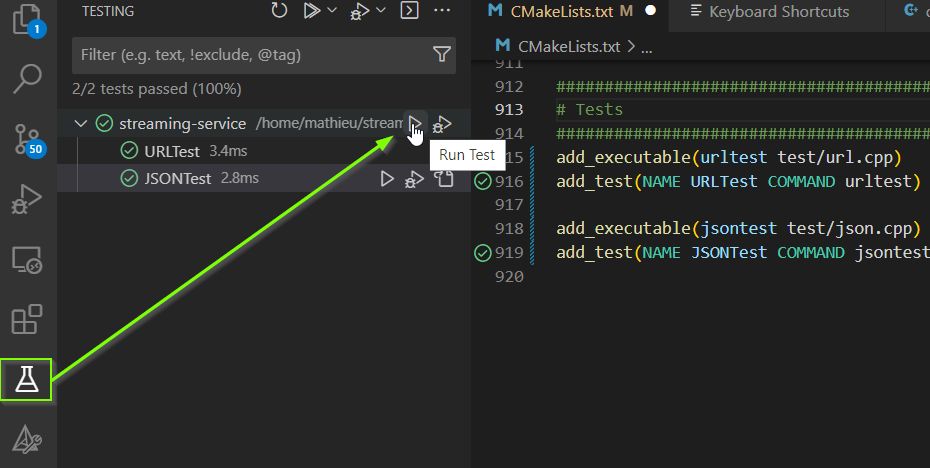This screenshot has width=930, height=468.
Task: Refresh tests in the Testing panel
Action: pos(279,11)
